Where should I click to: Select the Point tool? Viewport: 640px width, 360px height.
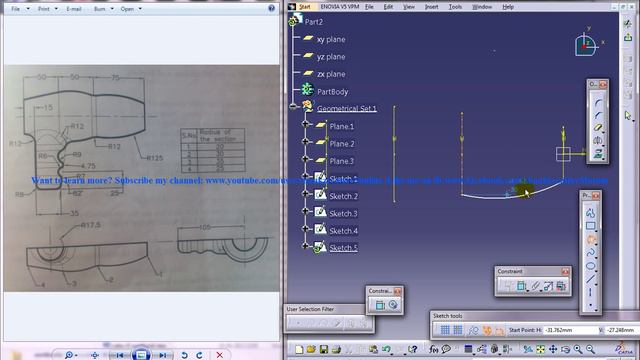pyautogui.click(x=590, y=305)
